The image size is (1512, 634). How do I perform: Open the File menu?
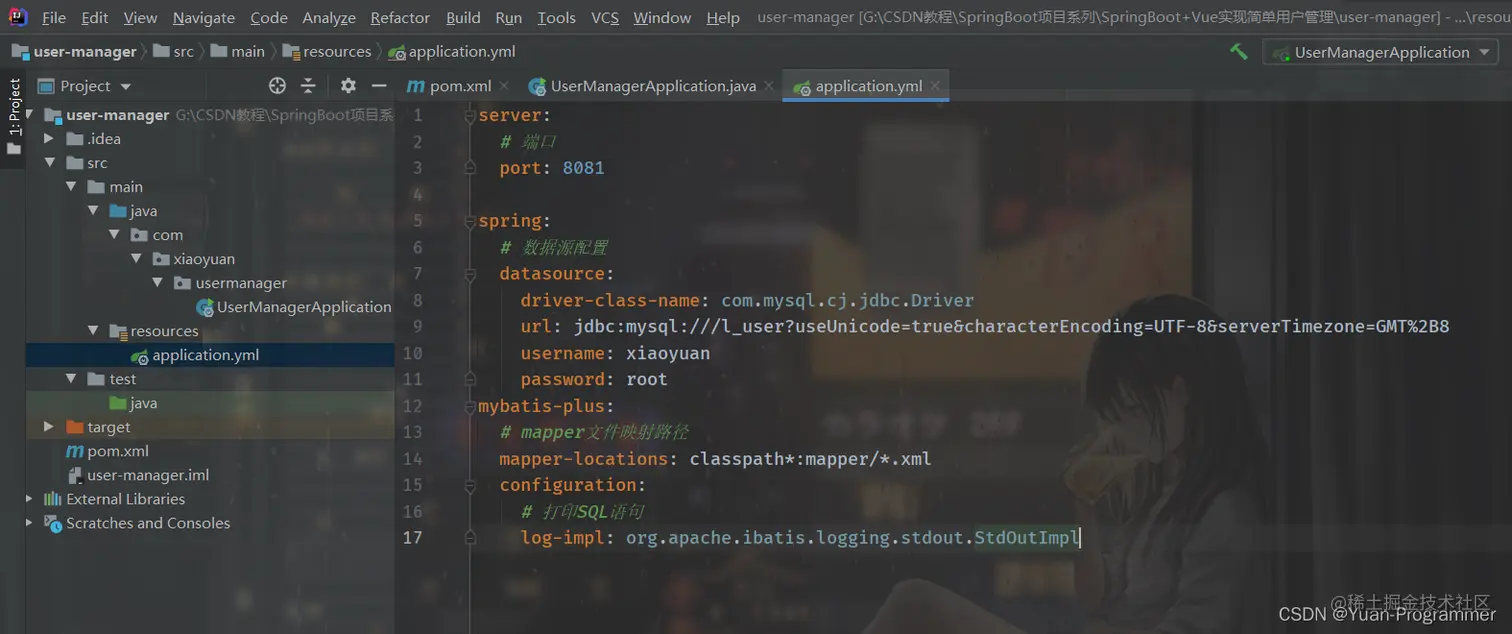[x=54, y=18]
